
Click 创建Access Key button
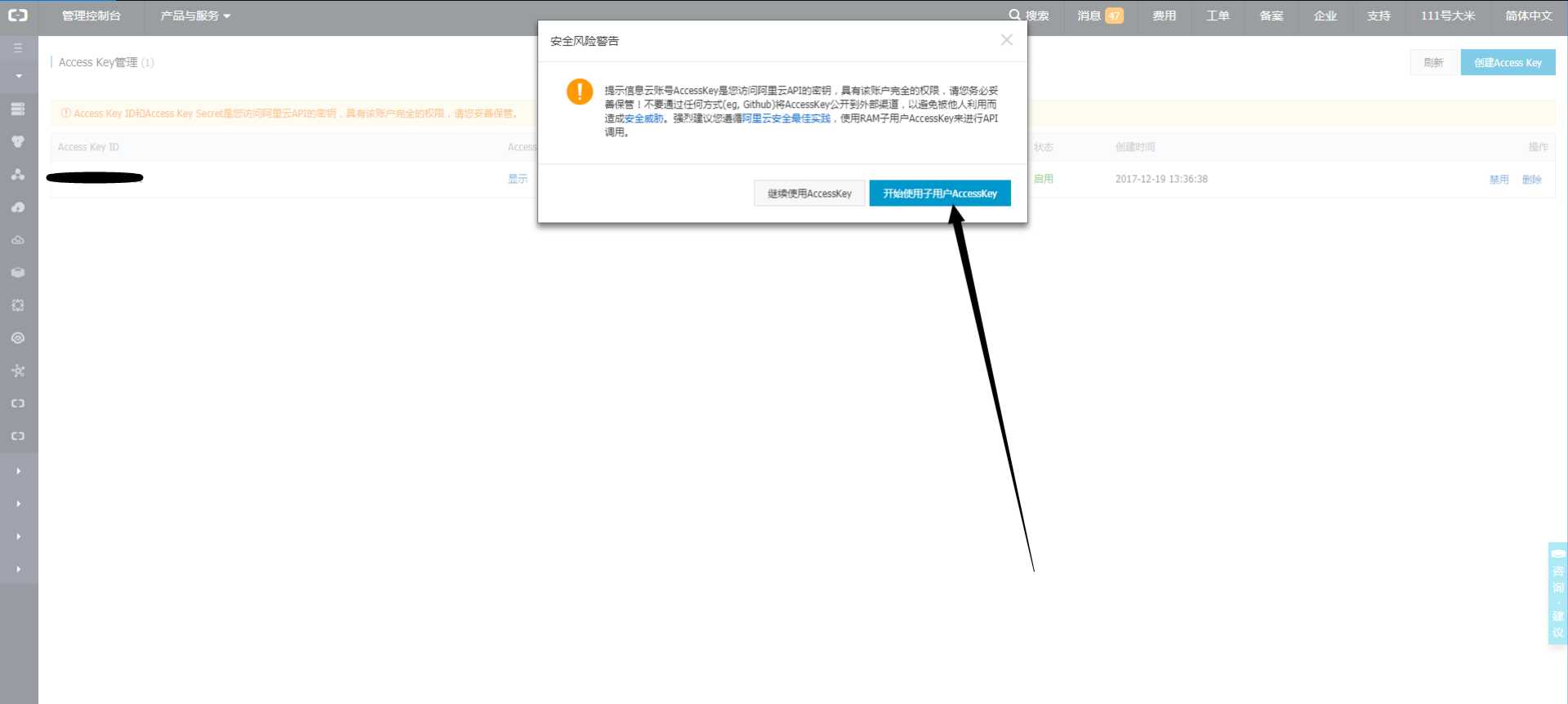[1508, 62]
